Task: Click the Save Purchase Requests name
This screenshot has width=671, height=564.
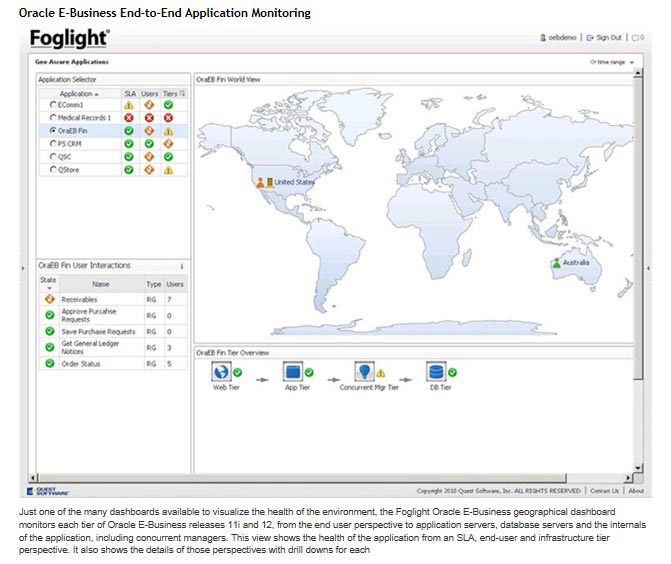Action: click(x=98, y=332)
